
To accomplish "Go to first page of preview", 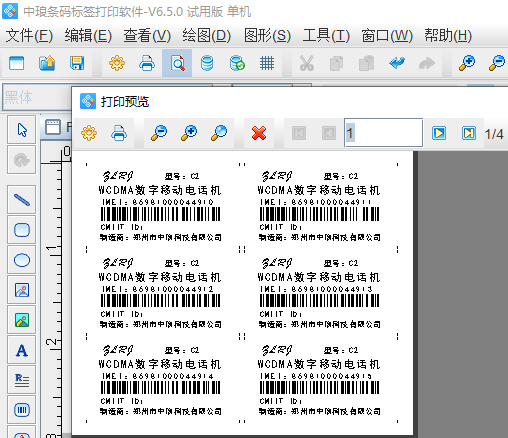I will (x=299, y=133).
